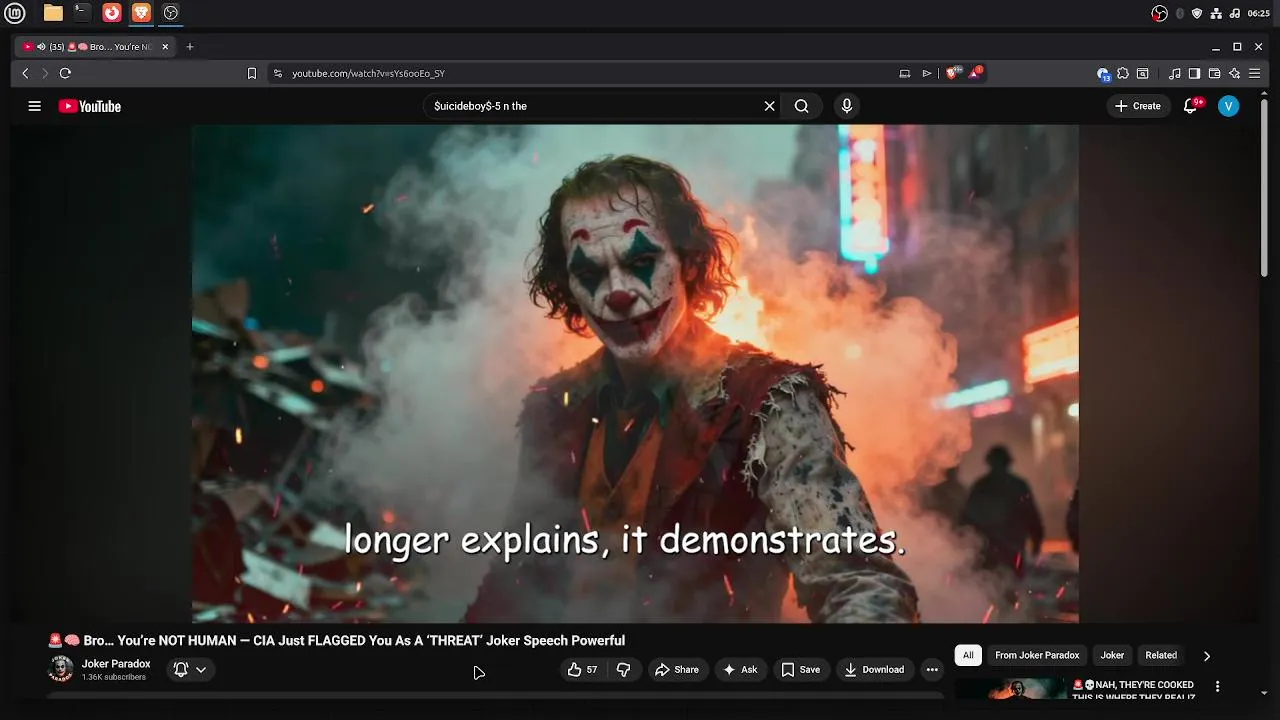Focus the YouTube search field
1280x720 pixels.
pyautogui.click(x=592, y=106)
